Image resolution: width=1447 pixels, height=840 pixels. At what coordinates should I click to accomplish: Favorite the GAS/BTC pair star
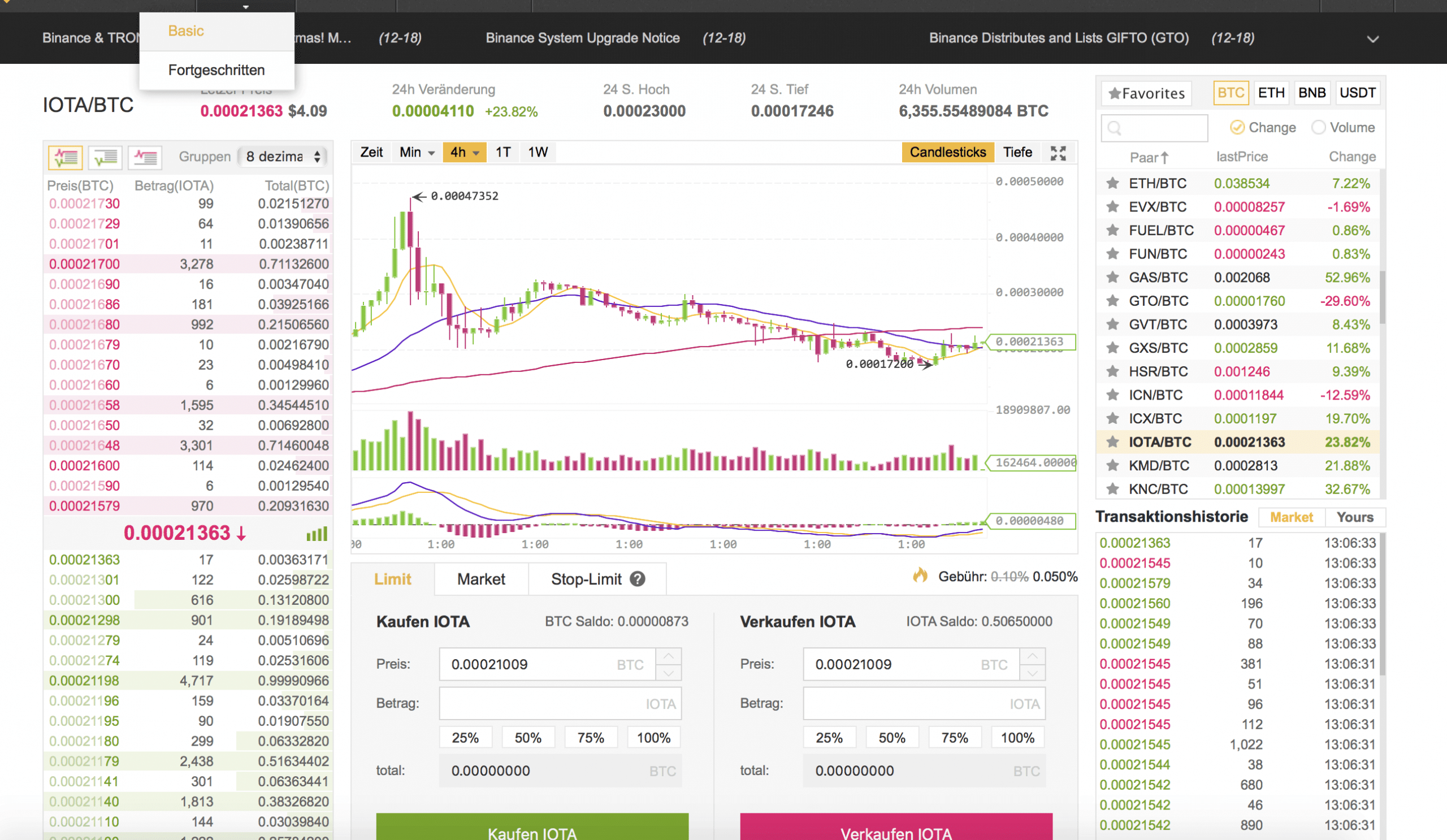tap(1112, 278)
